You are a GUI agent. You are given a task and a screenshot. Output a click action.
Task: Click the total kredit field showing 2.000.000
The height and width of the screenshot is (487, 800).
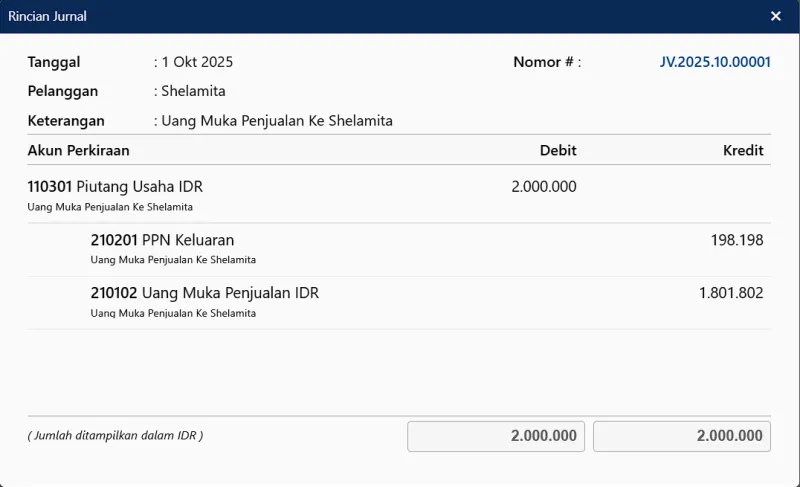coord(681,436)
